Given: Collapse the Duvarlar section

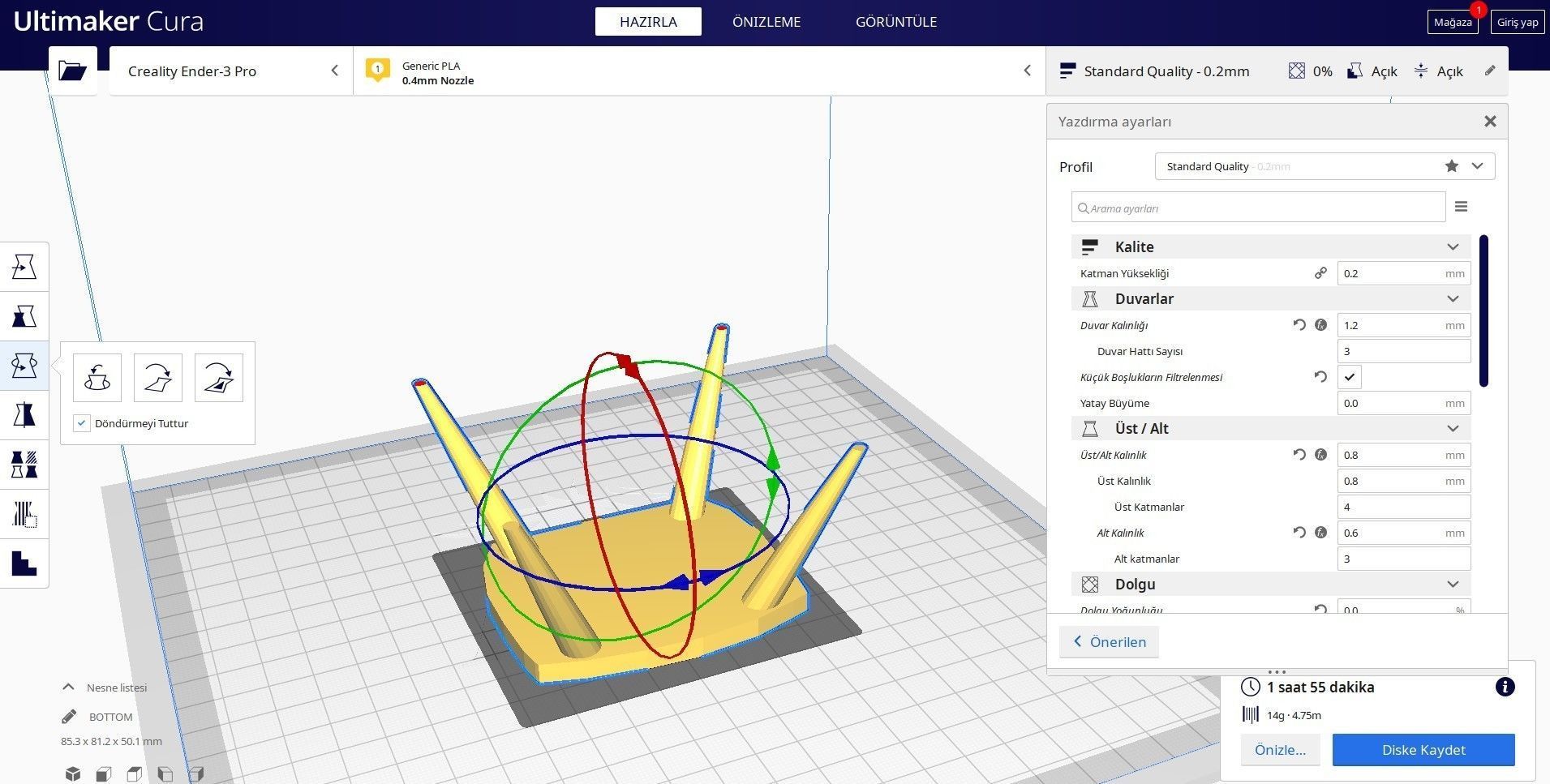Looking at the screenshot, I should click(1453, 298).
